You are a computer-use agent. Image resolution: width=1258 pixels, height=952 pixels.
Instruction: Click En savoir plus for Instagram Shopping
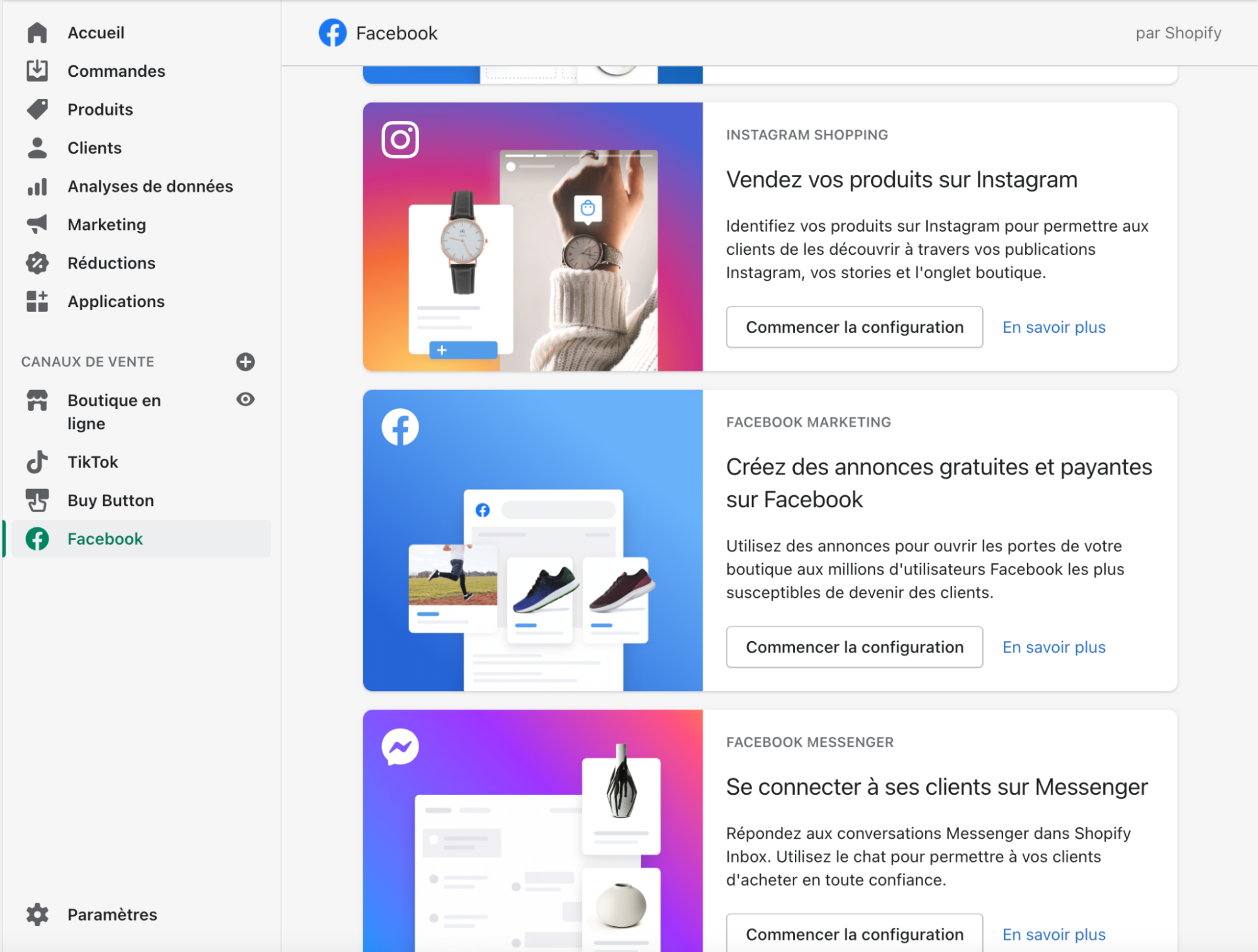pos(1055,327)
